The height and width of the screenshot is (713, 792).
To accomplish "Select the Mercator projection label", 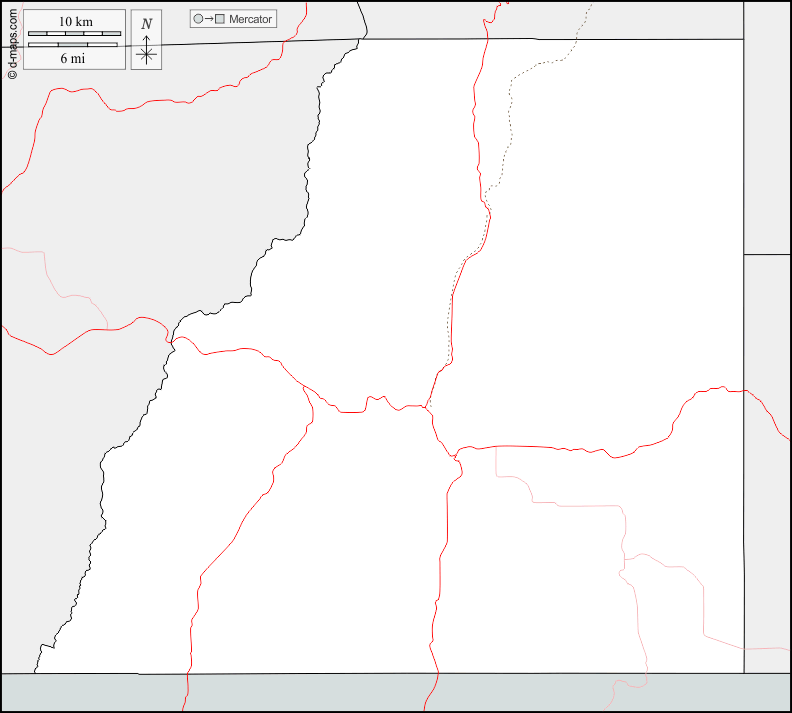I will pyautogui.click(x=250, y=19).
